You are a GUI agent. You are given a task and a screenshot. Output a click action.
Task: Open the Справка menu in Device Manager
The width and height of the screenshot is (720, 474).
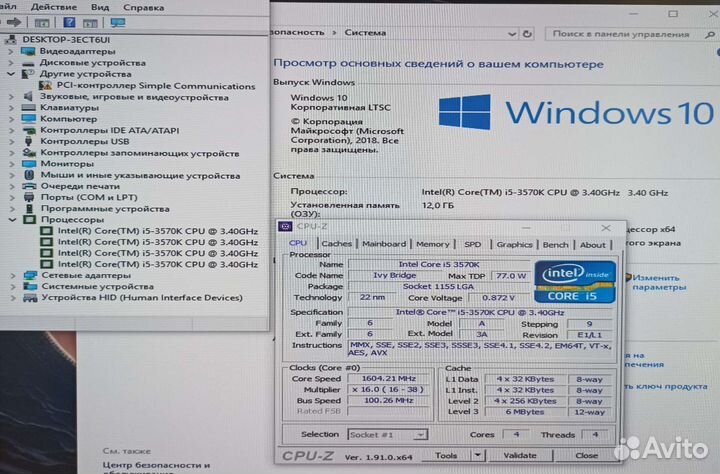point(143,7)
